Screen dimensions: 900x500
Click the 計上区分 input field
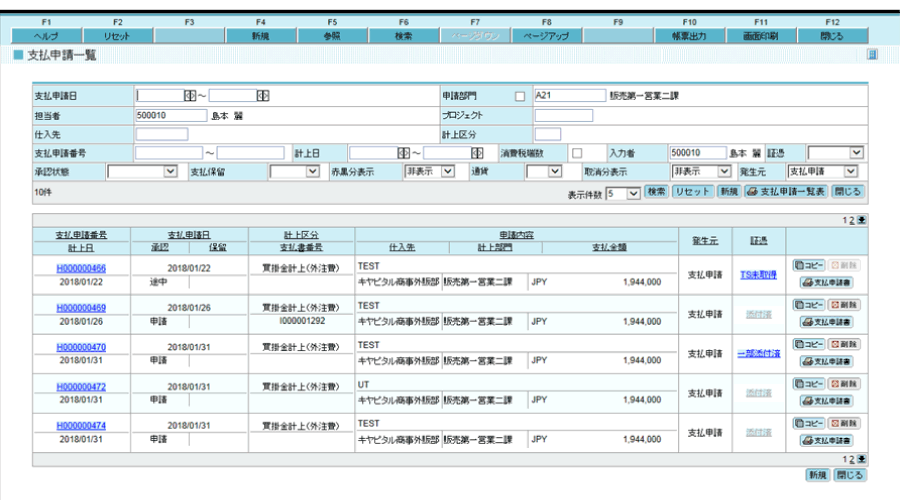(x=548, y=134)
